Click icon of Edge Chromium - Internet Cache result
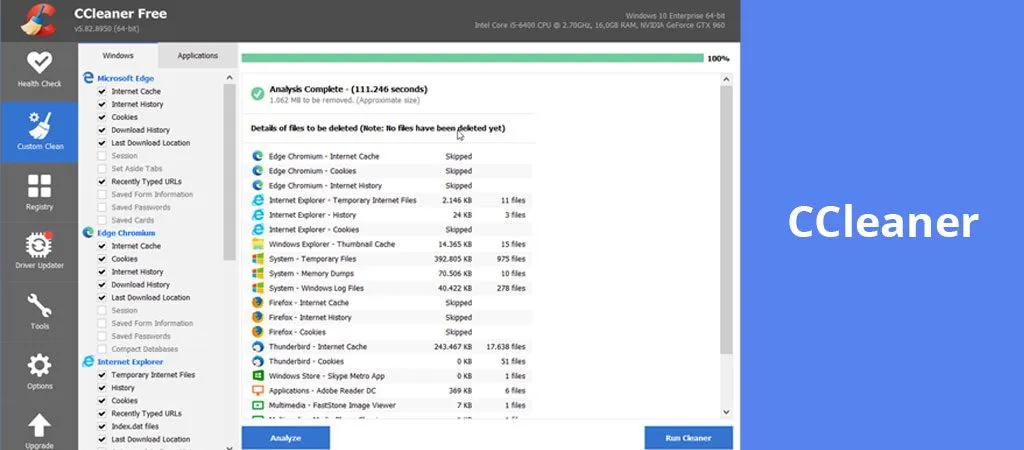The image size is (1024, 450). pyautogui.click(x=257, y=156)
